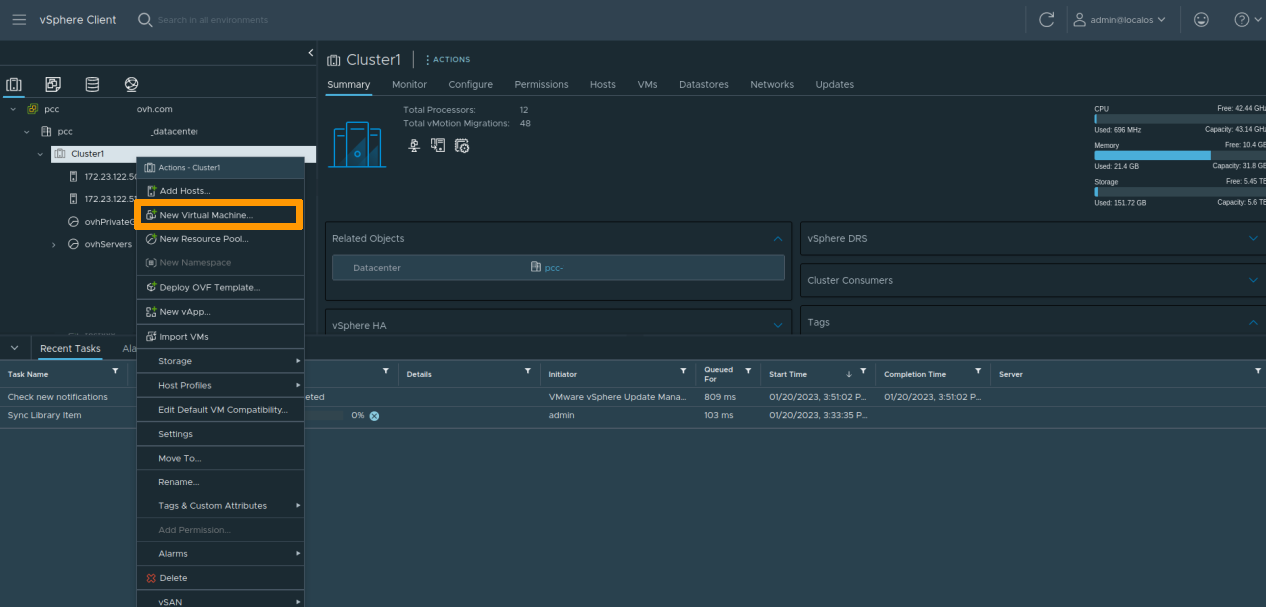The height and width of the screenshot is (607, 1266).
Task: Open the Datastores tab of Cluster1
Action: pos(703,84)
